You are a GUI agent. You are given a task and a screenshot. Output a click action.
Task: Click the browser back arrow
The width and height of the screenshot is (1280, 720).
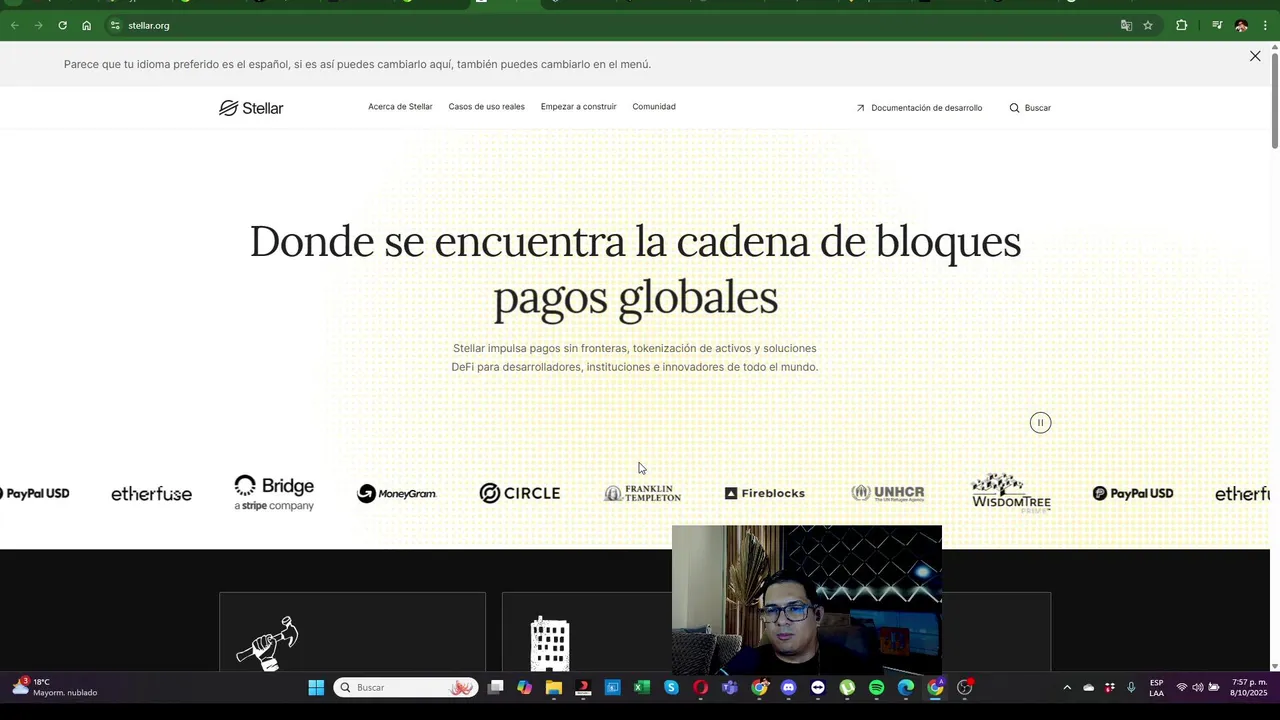(15, 25)
